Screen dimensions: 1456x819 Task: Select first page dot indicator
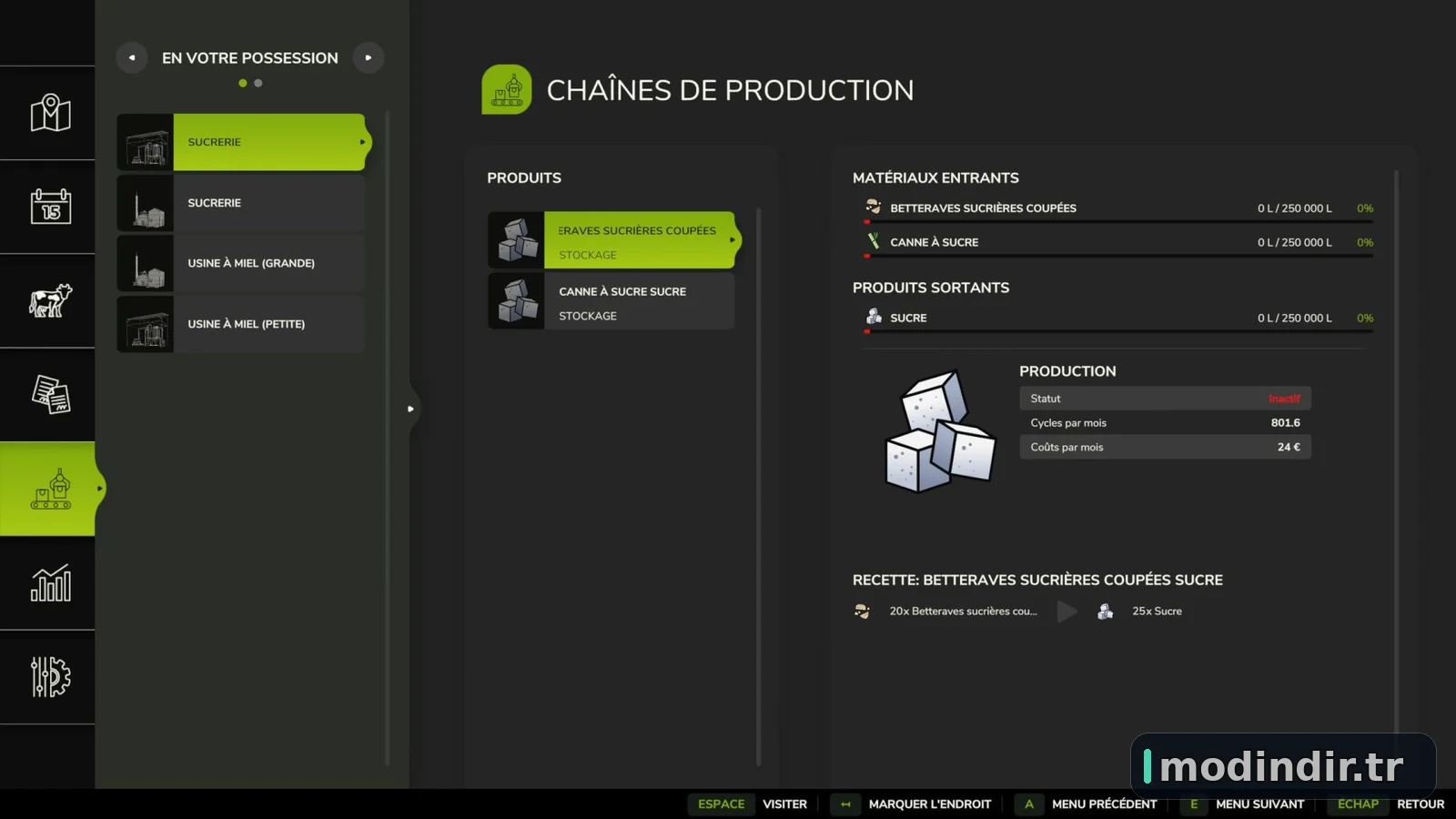[243, 83]
